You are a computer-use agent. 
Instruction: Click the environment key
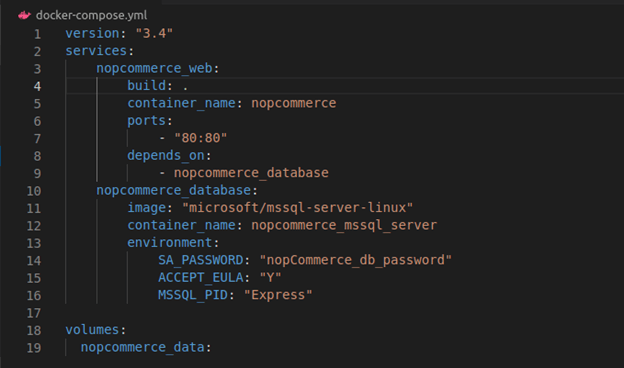170,243
